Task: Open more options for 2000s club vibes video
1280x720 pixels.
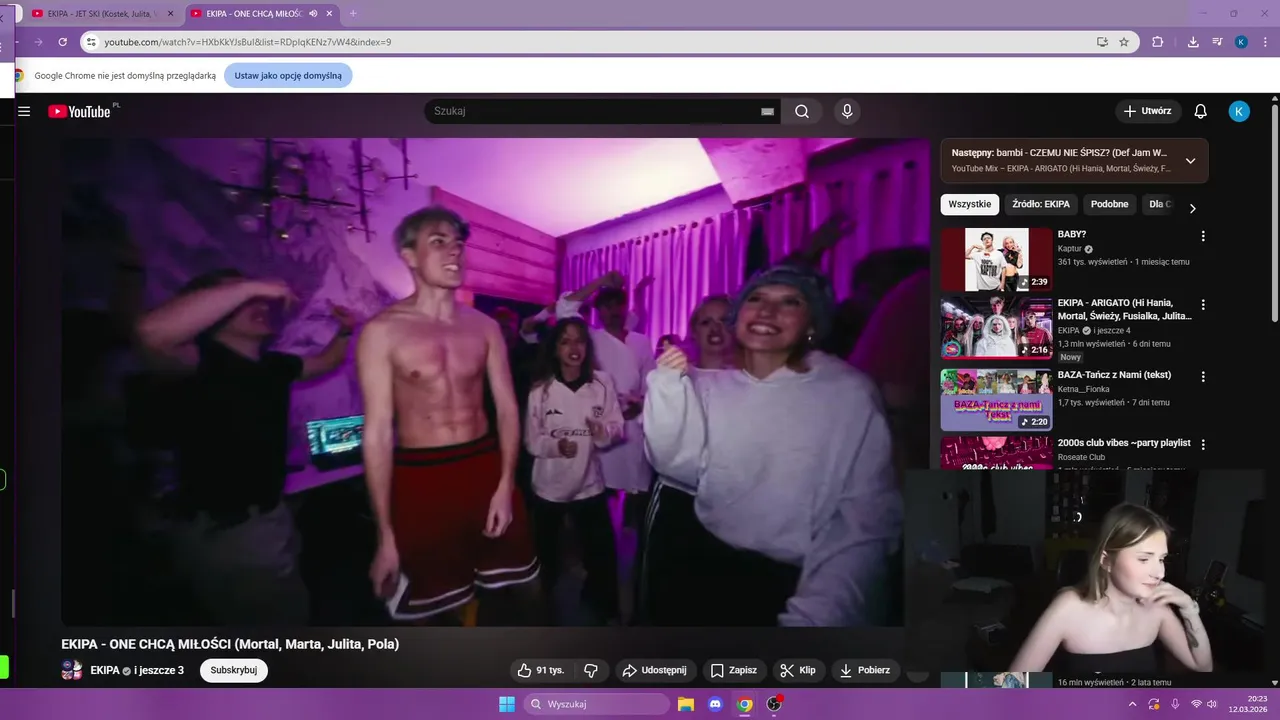Action: click(x=1203, y=444)
